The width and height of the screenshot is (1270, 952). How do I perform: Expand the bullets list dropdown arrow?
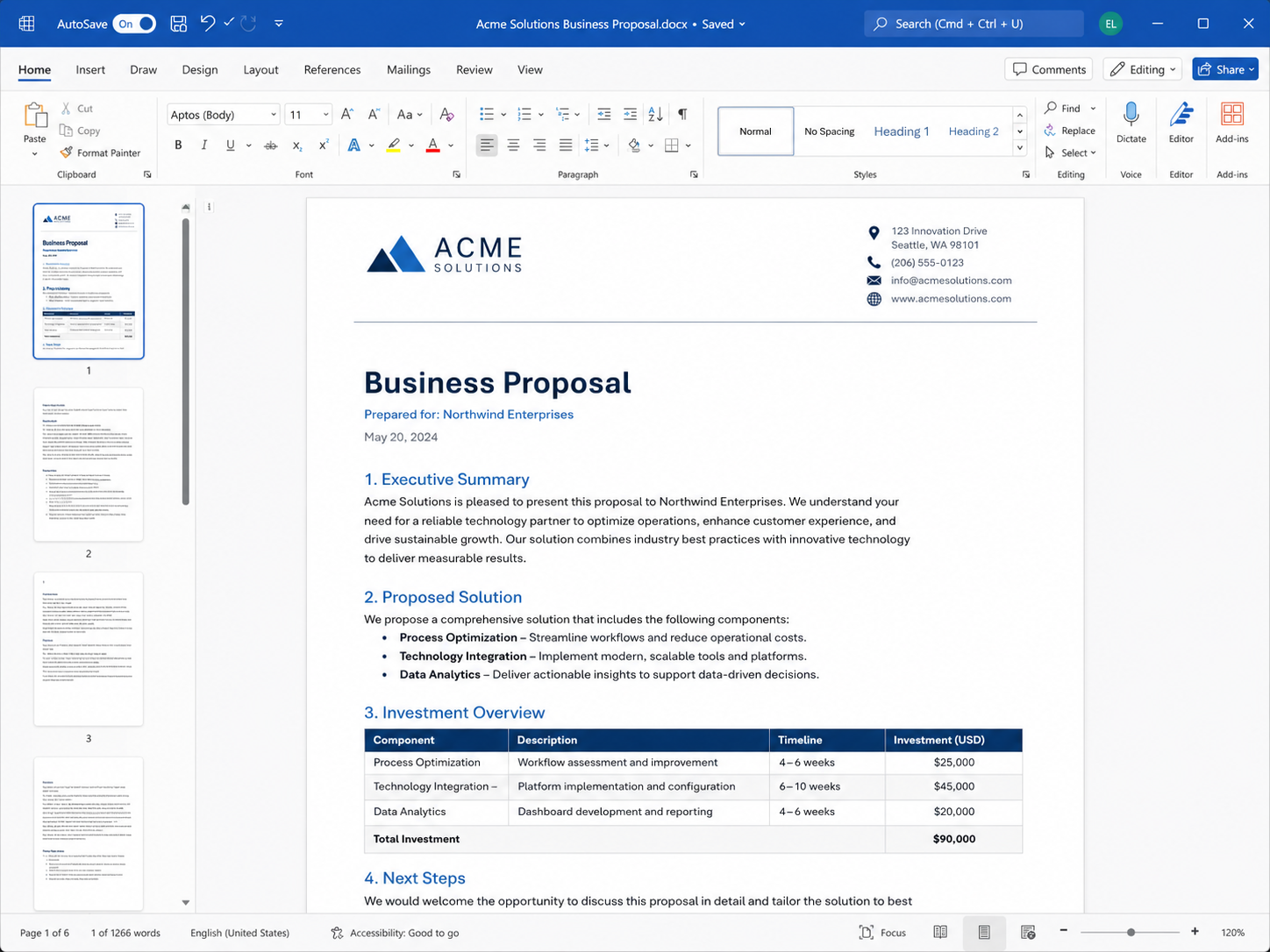click(x=503, y=115)
